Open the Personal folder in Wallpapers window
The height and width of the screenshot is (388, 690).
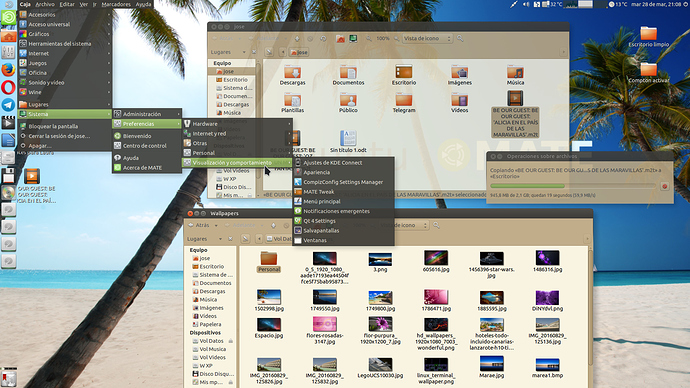coord(268,262)
